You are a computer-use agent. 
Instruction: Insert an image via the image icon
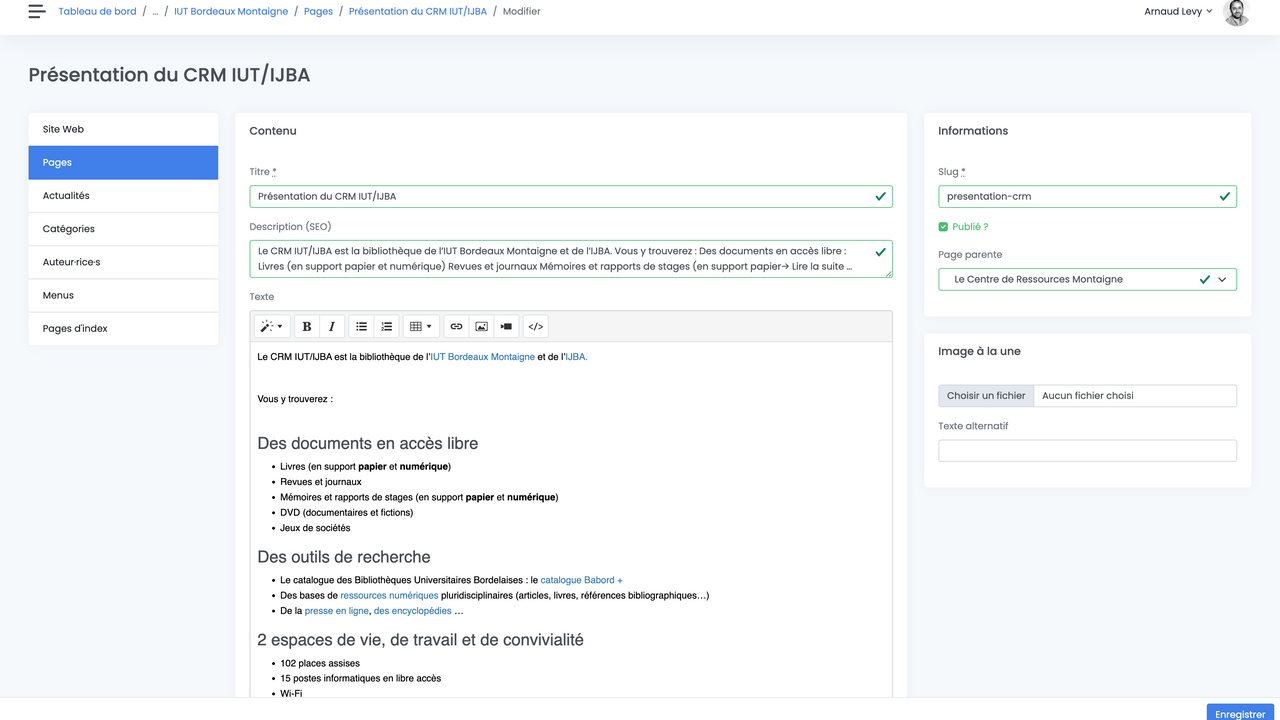pos(481,326)
